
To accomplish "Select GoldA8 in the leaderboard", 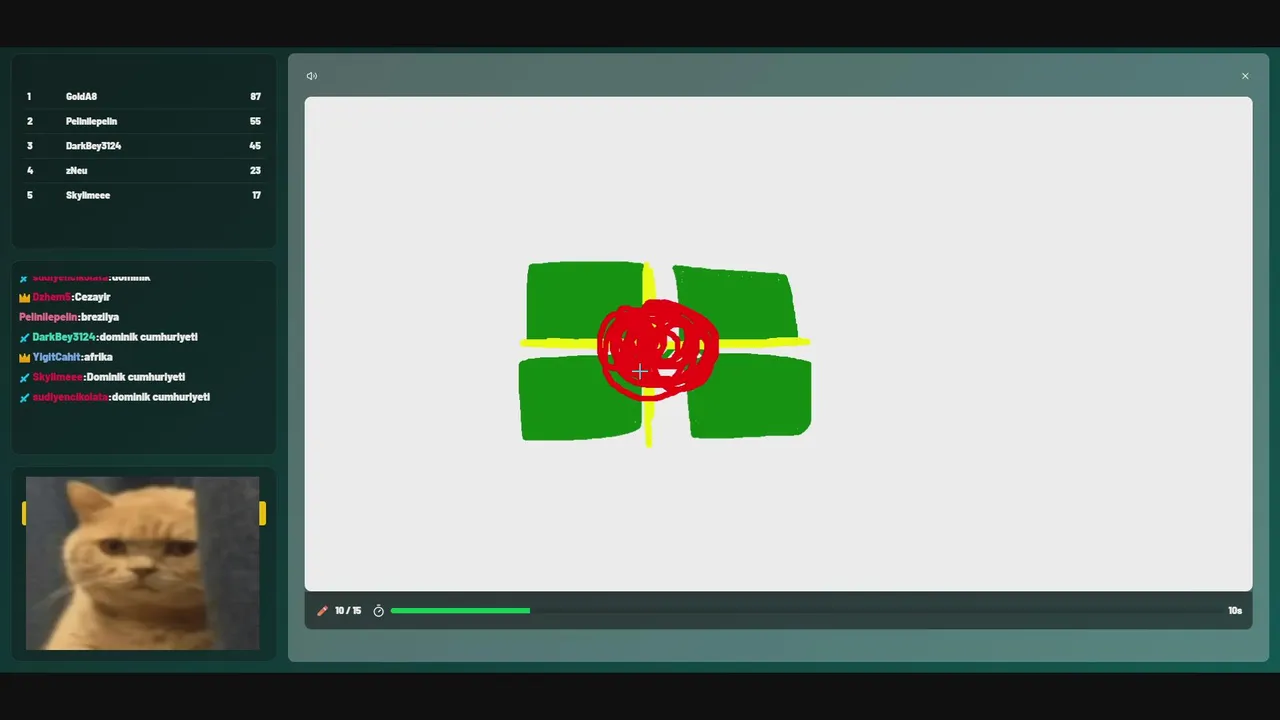I will [144, 97].
